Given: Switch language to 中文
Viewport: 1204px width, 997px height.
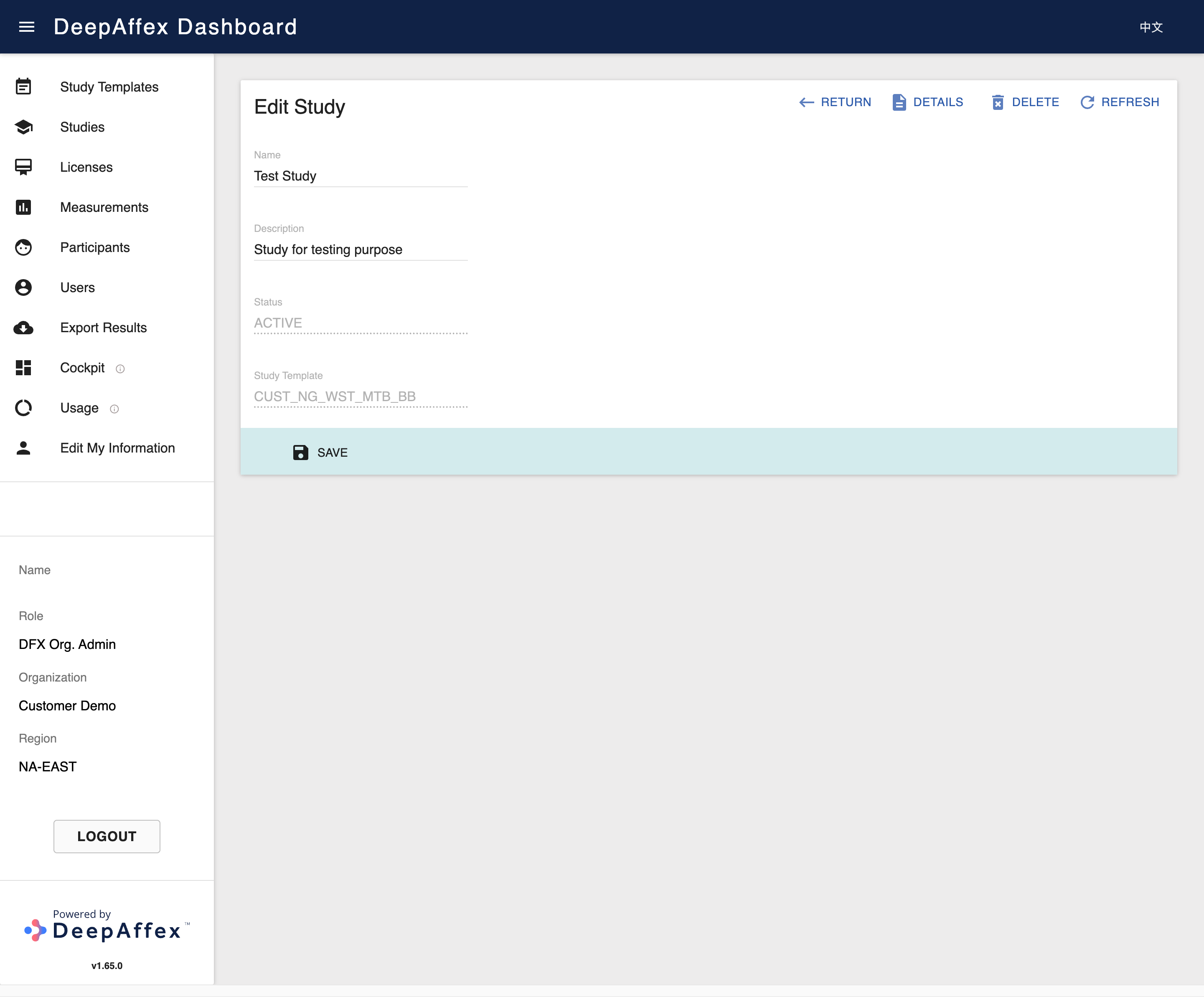Looking at the screenshot, I should coord(1151,27).
